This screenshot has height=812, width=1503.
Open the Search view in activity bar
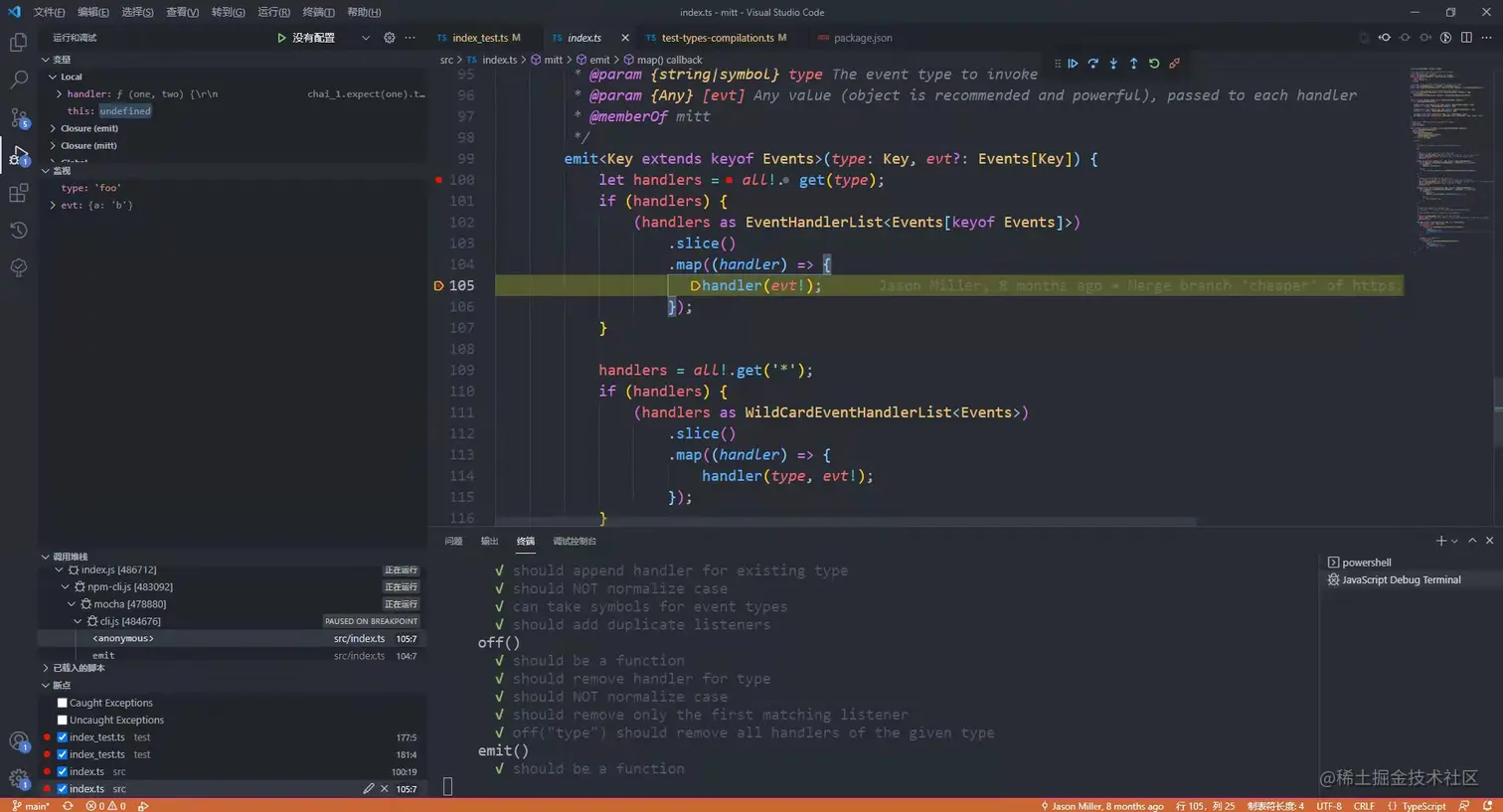pos(18,80)
